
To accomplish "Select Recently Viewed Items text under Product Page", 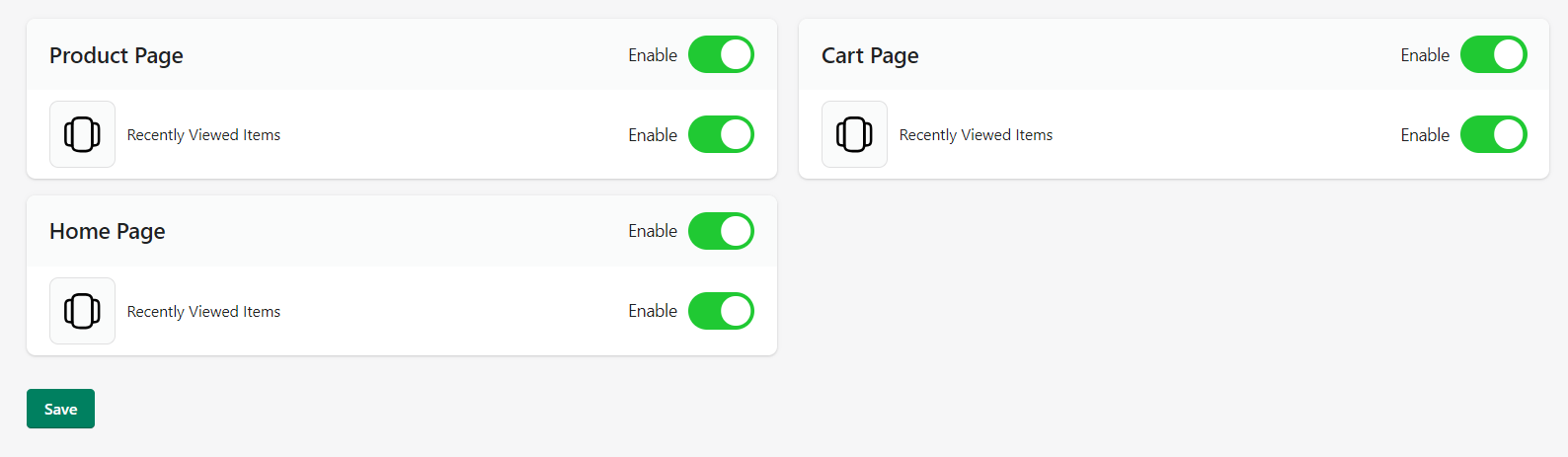I will (x=203, y=135).
